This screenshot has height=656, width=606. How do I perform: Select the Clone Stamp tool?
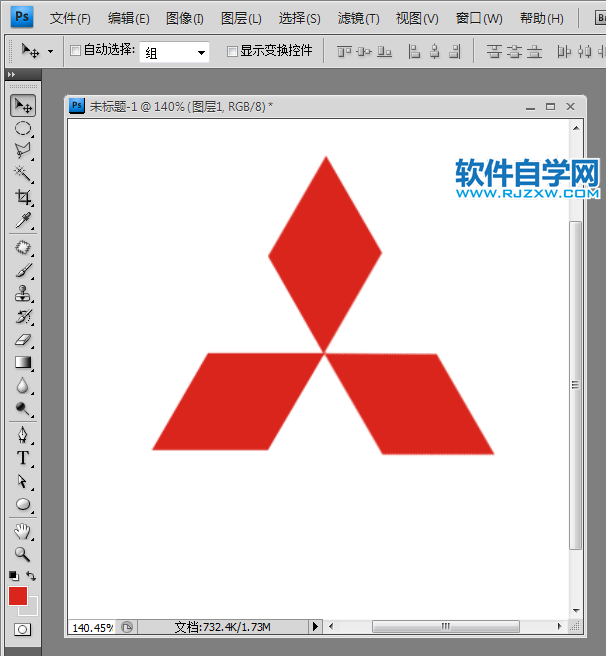(23, 293)
